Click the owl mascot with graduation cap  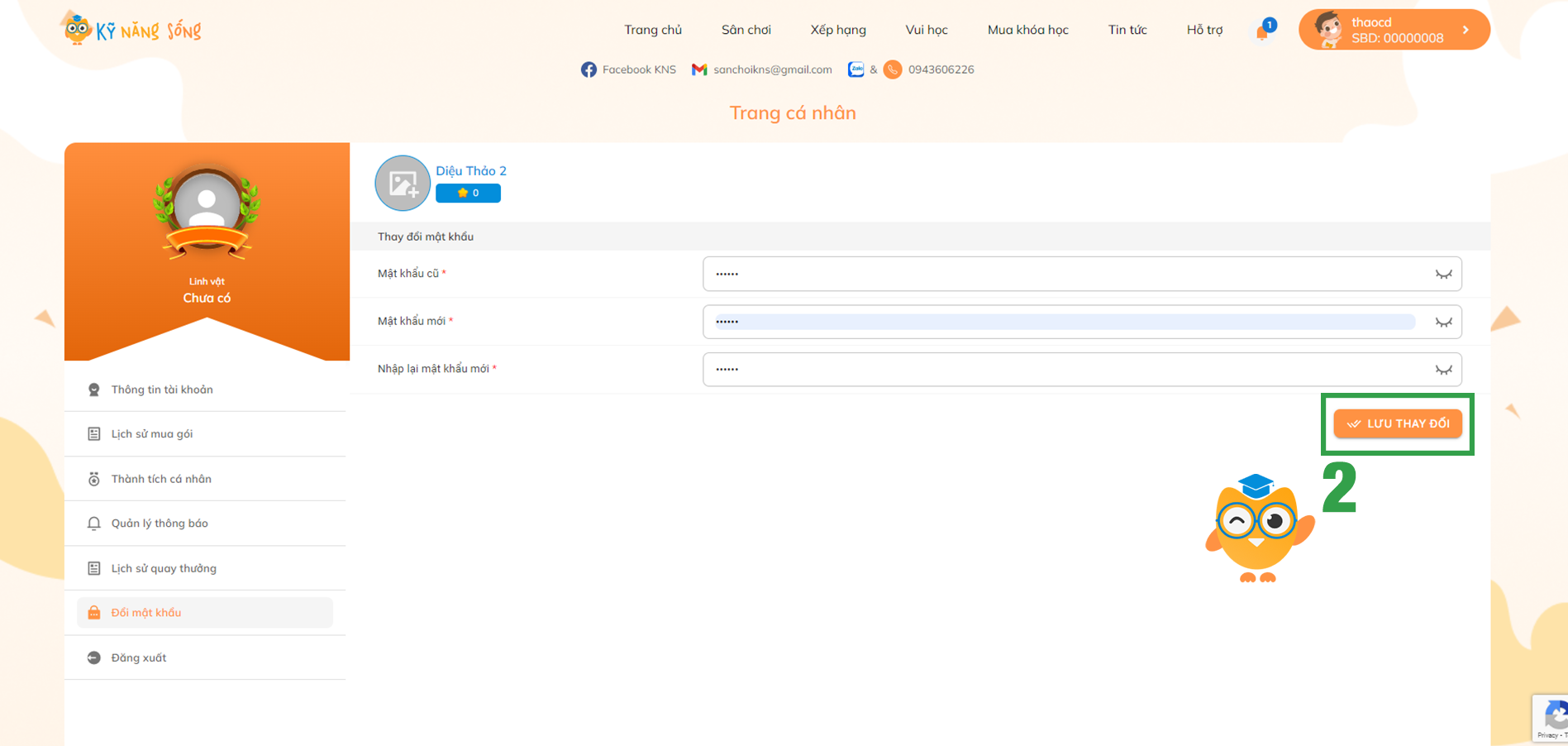(1257, 528)
